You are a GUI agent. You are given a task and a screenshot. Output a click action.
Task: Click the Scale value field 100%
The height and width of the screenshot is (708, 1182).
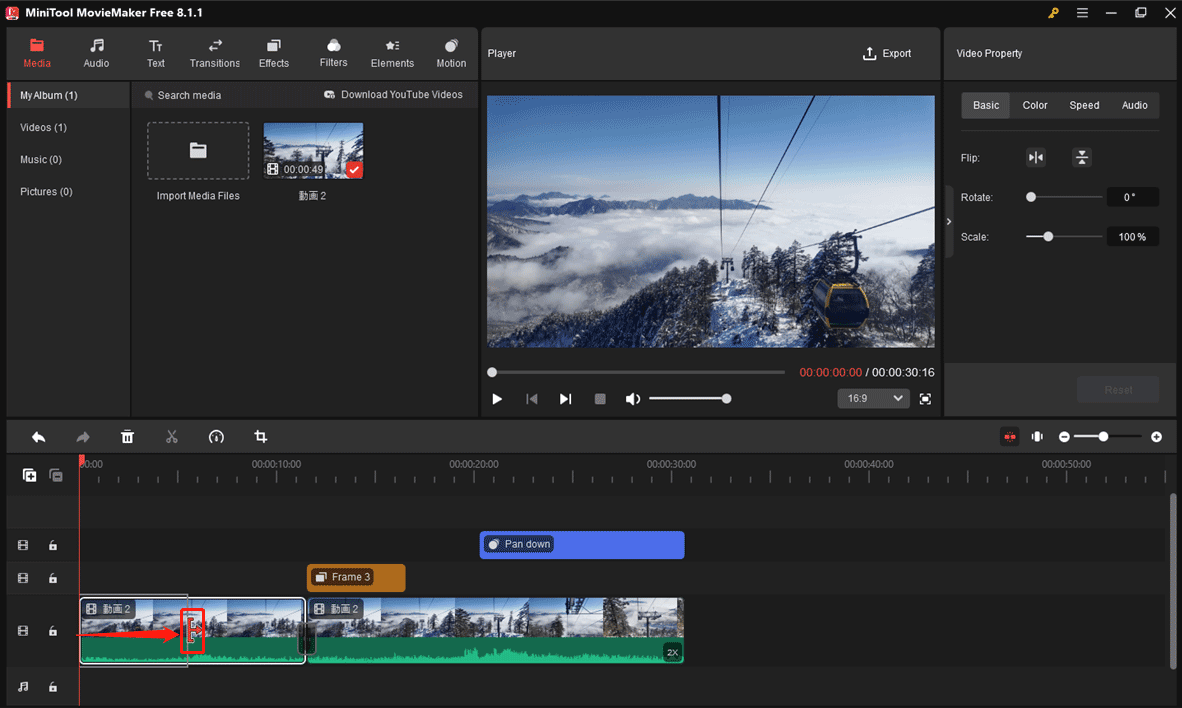point(1132,237)
